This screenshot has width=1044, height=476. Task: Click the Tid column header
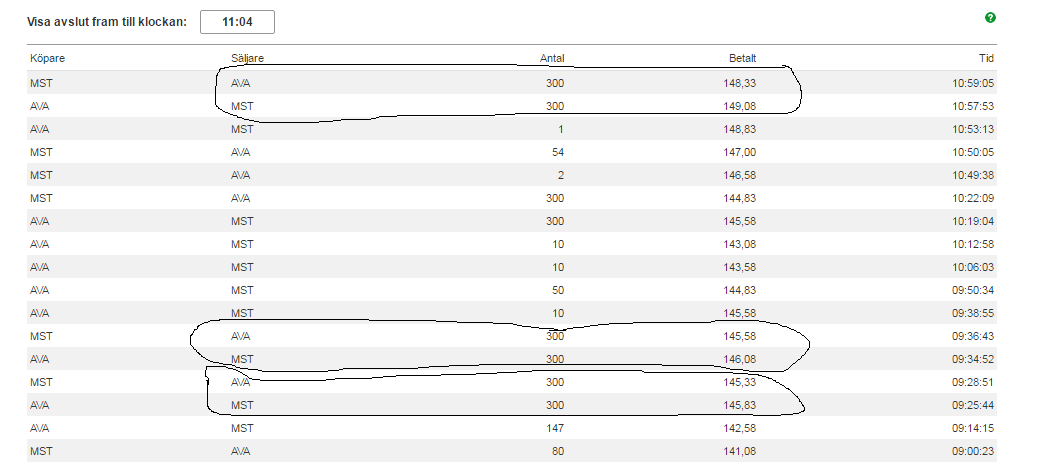987,59
